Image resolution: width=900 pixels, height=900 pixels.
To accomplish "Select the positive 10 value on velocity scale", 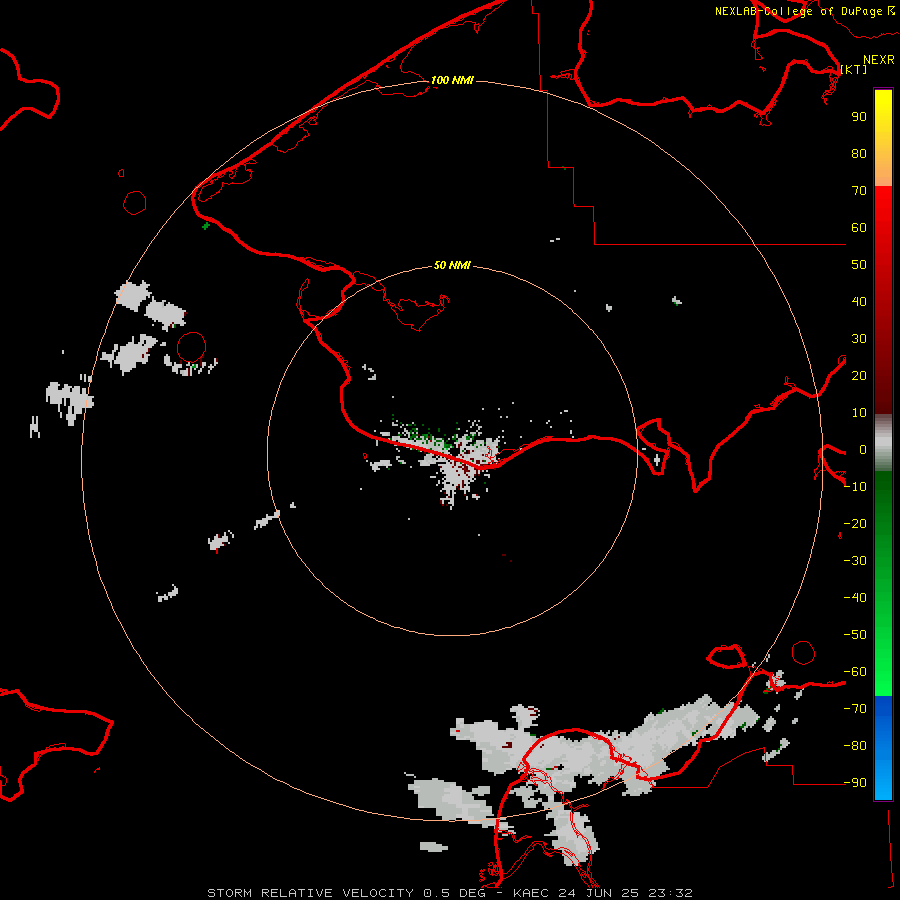I will (x=859, y=413).
